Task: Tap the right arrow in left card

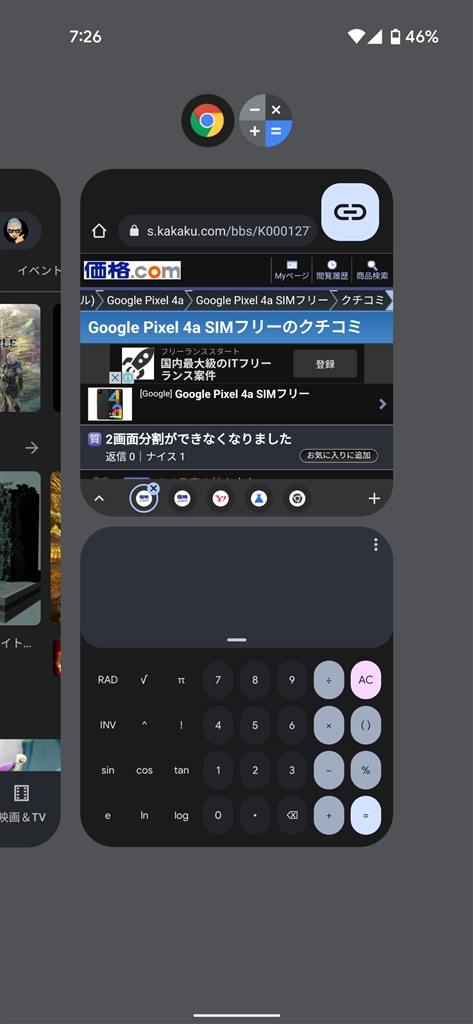Action: click(x=31, y=448)
